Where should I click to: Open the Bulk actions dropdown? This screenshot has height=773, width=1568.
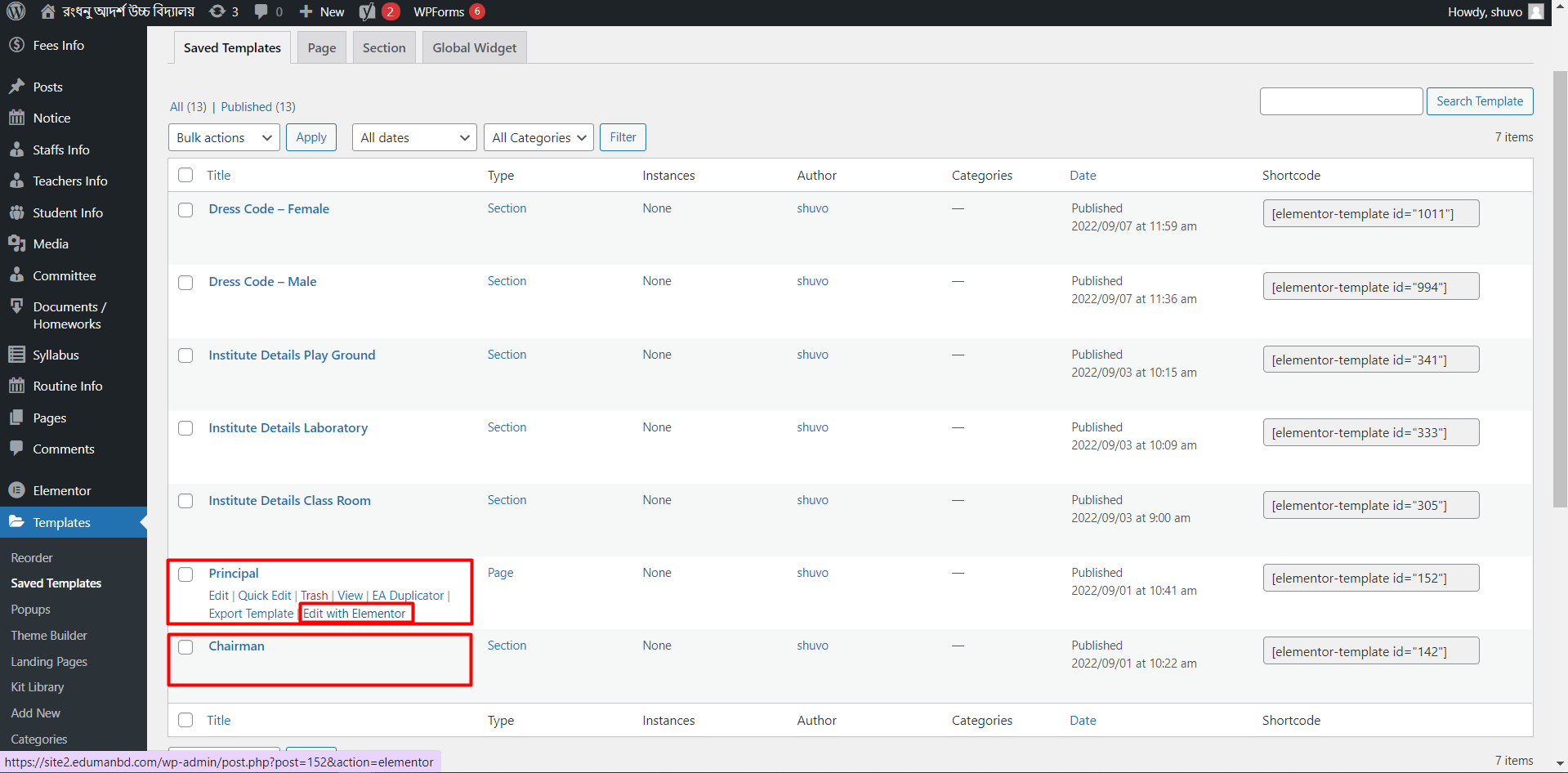[224, 137]
